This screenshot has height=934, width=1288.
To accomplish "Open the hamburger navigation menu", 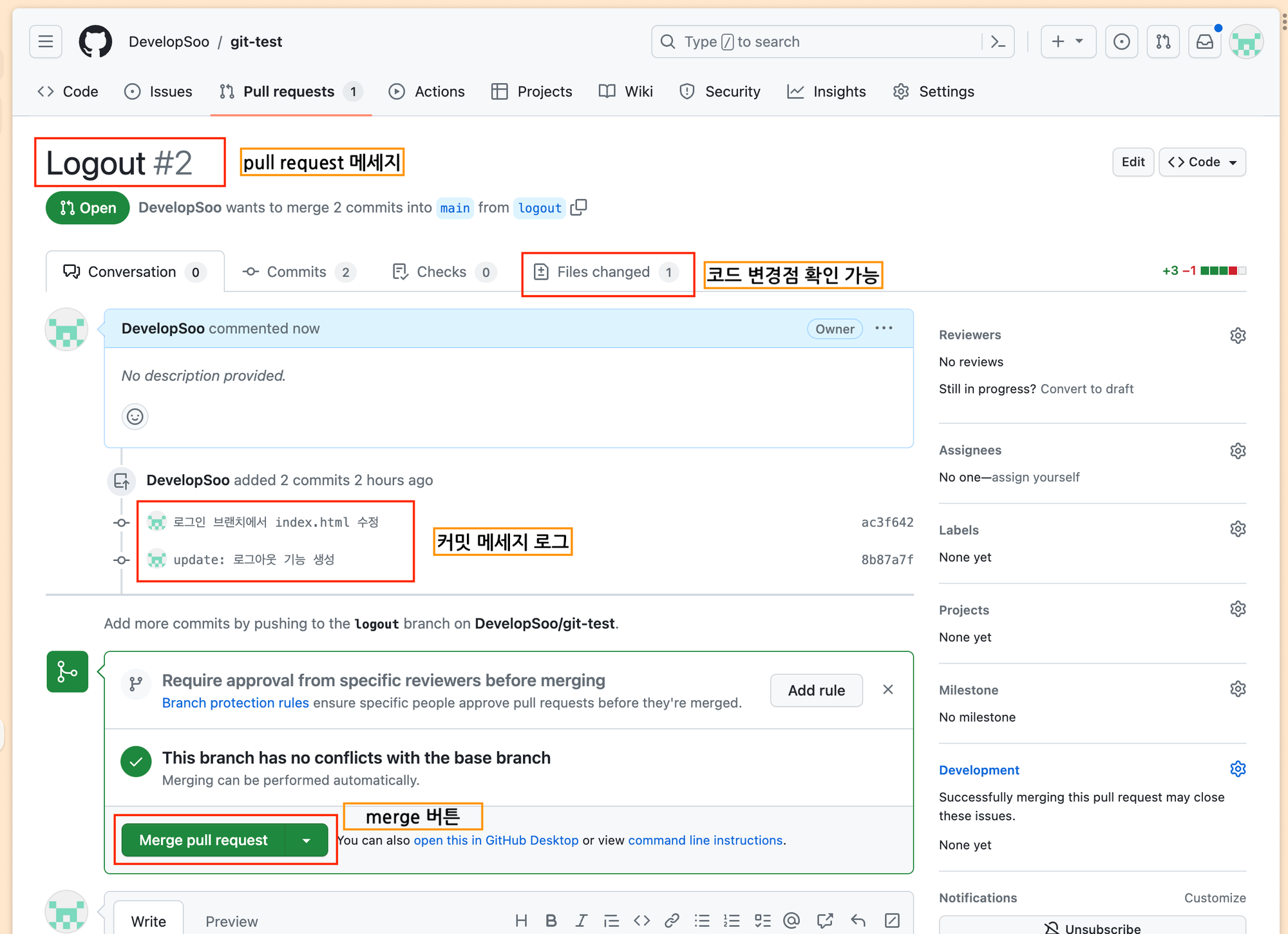I will point(46,42).
